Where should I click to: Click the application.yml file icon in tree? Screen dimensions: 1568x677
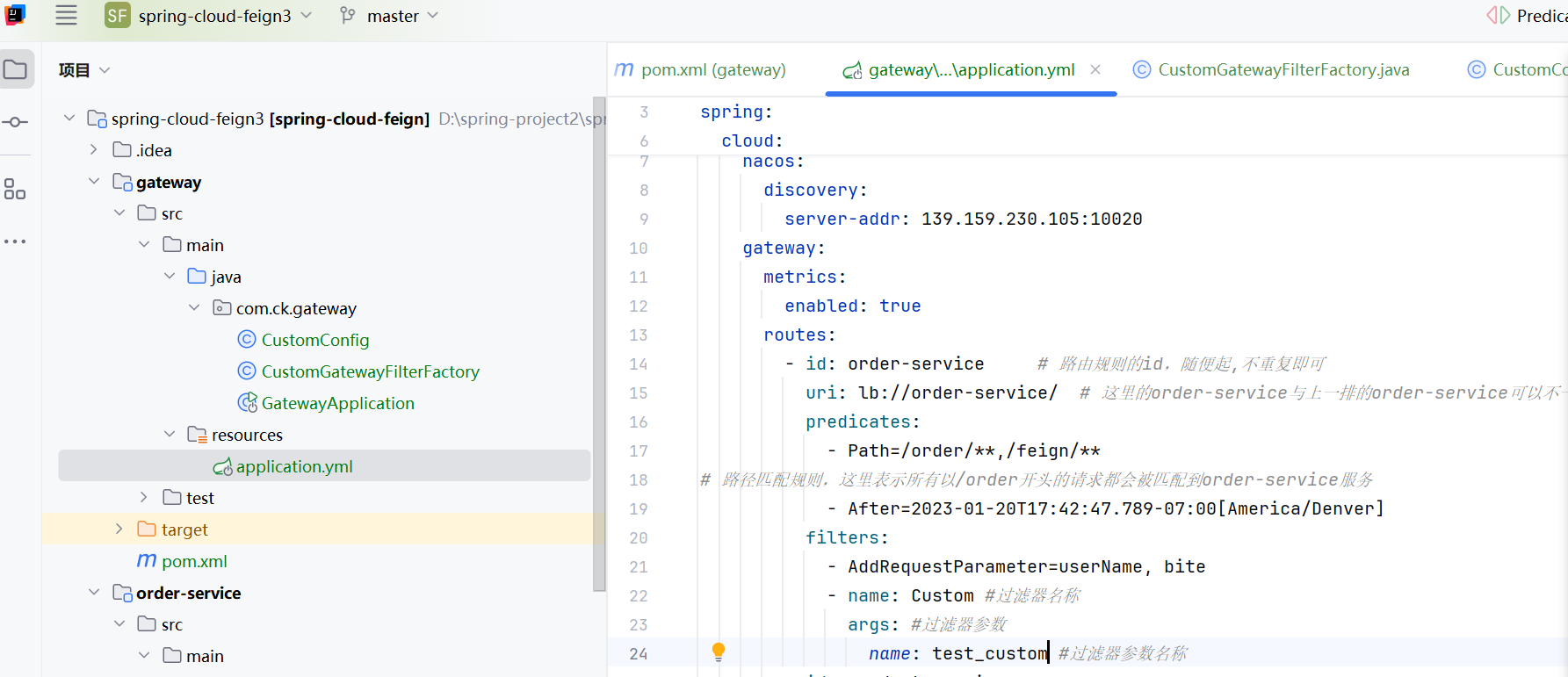pyautogui.click(x=222, y=466)
